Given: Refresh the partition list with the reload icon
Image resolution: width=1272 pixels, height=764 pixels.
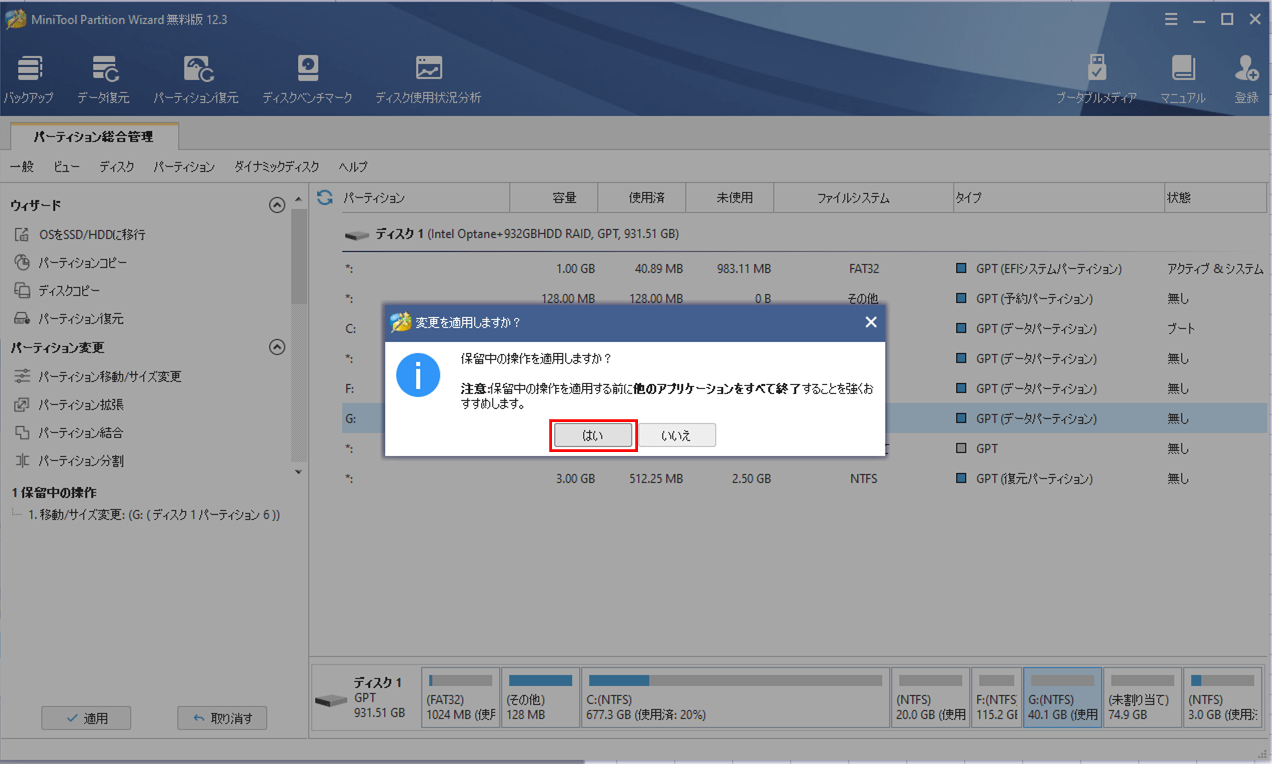Looking at the screenshot, I should pyautogui.click(x=324, y=198).
